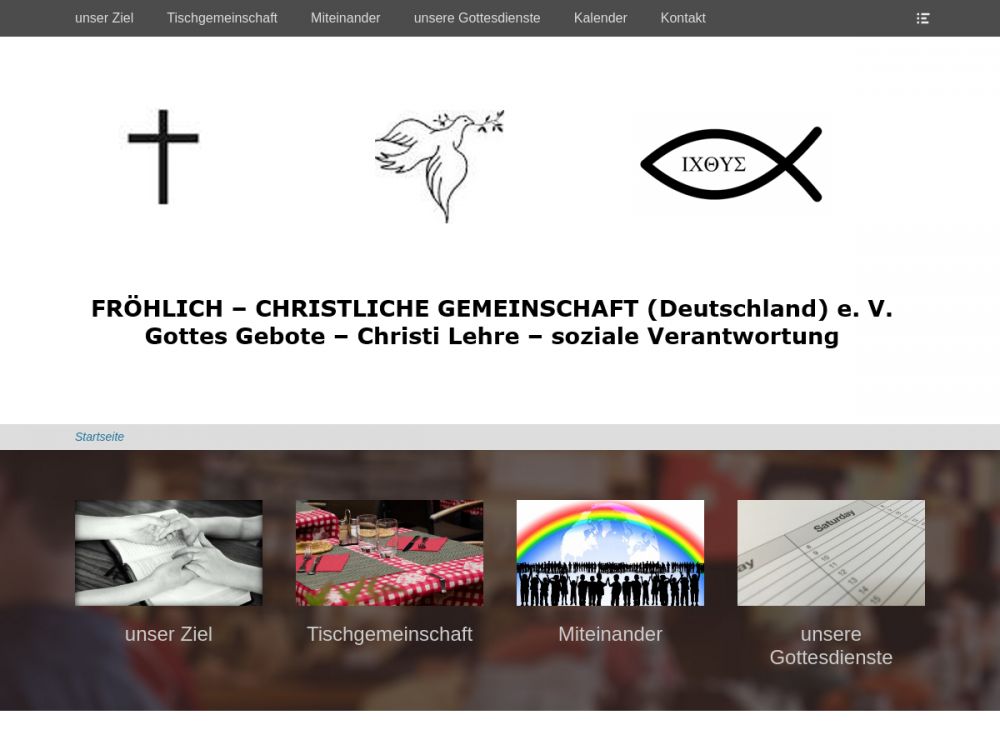Screen dimensions: 1000x750
Task: Click the black cross symbol
Action: point(163,157)
